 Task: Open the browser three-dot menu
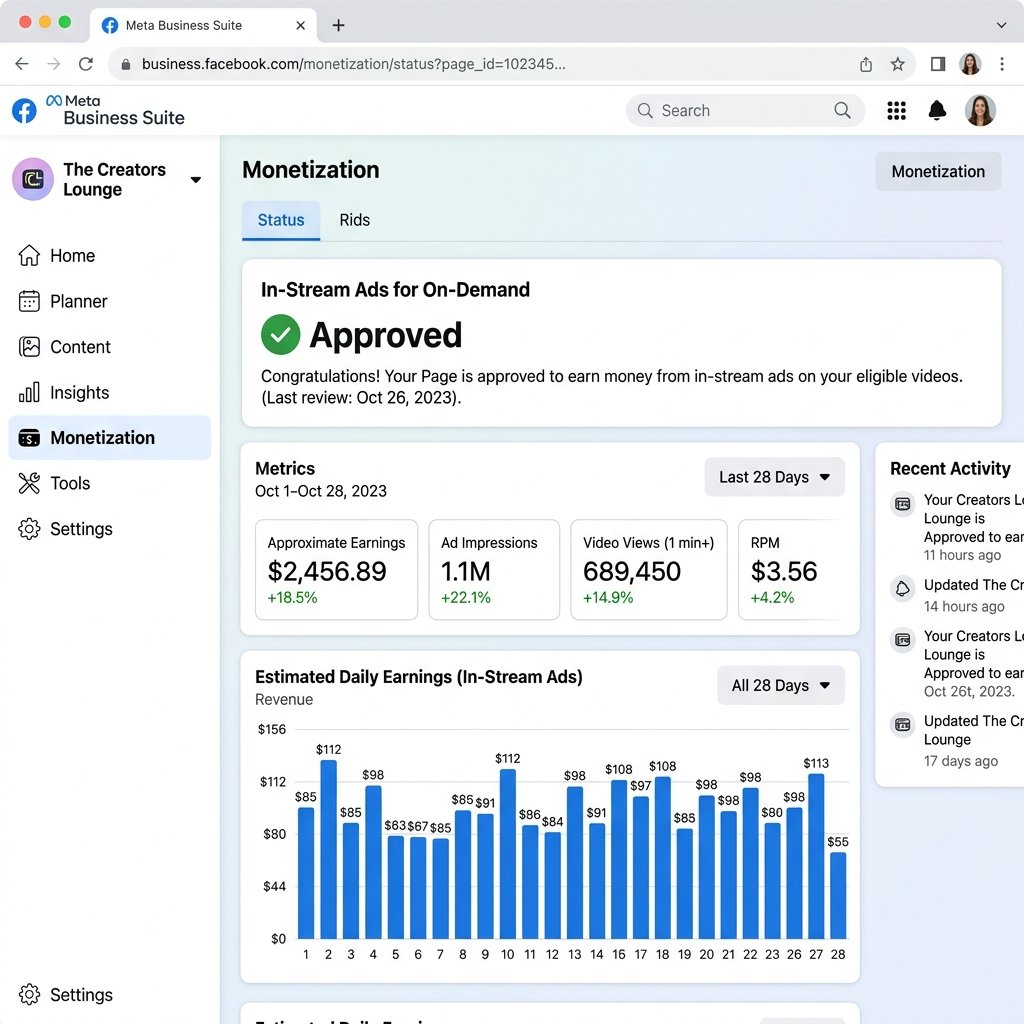click(x=1001, y=64)
